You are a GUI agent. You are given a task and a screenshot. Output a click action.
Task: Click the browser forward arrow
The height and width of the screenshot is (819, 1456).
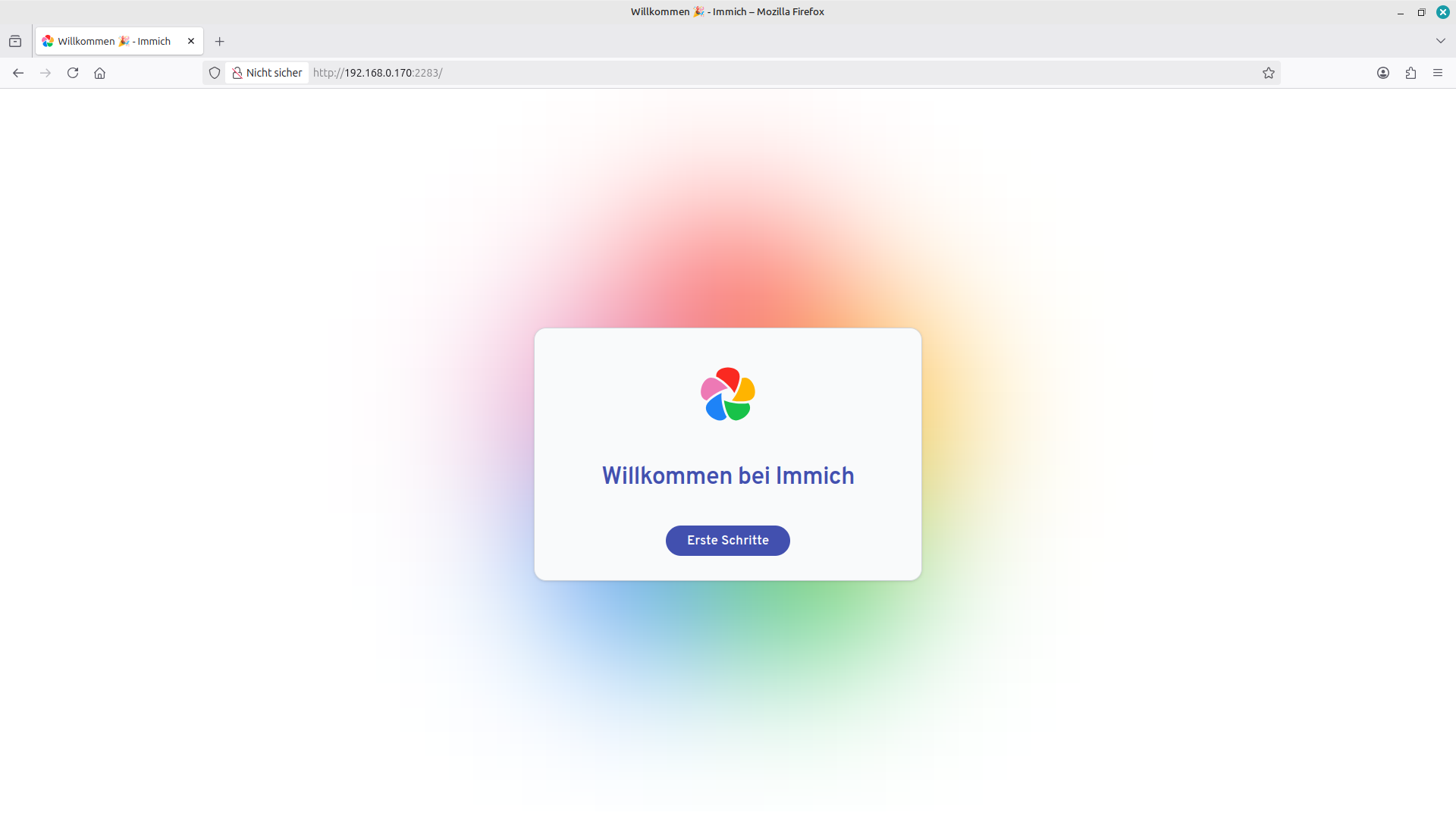coord(45,73)
